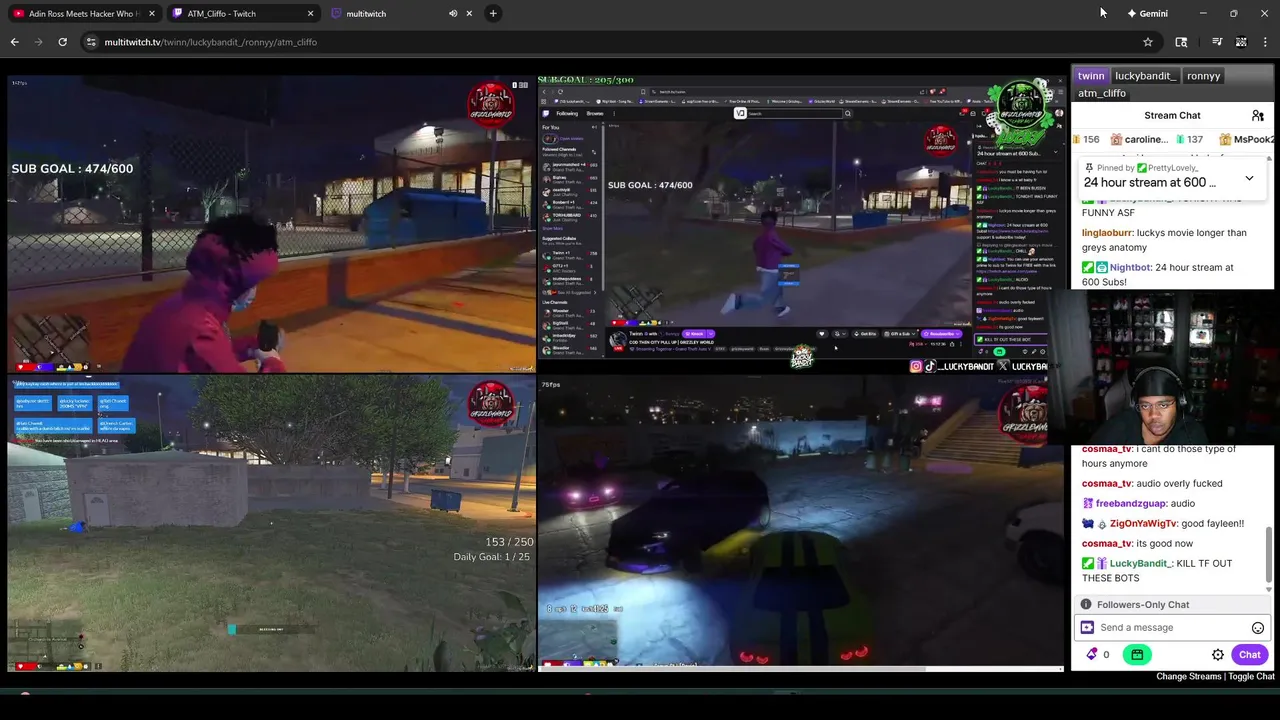This screenshot has height=720, width=1280.
Task: Open the message effects icon in chat box
Action: tap(1087, 628)
